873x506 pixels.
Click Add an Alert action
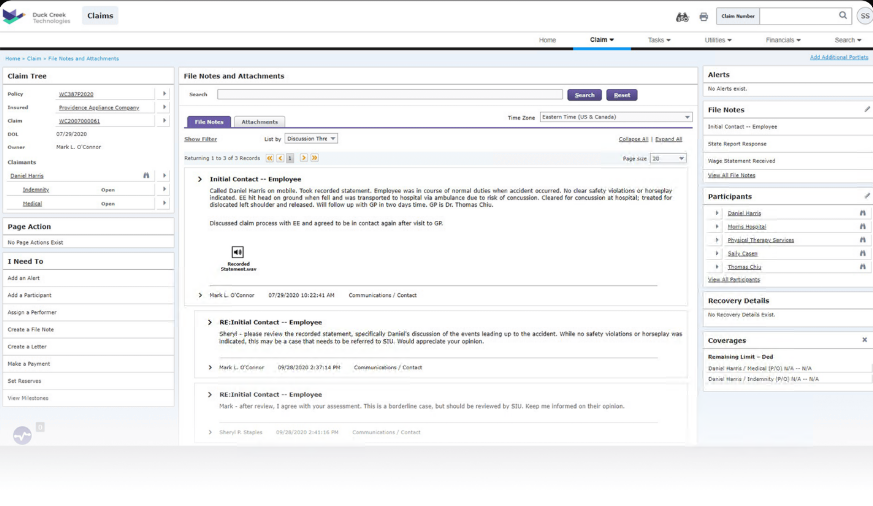pyautogui.click(x=23, y=278)
